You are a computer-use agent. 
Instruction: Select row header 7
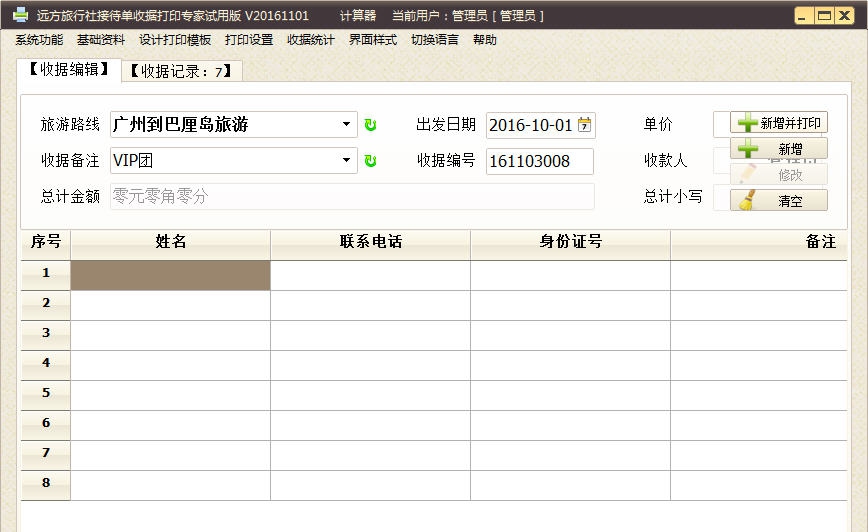click(x=46, y=455)
